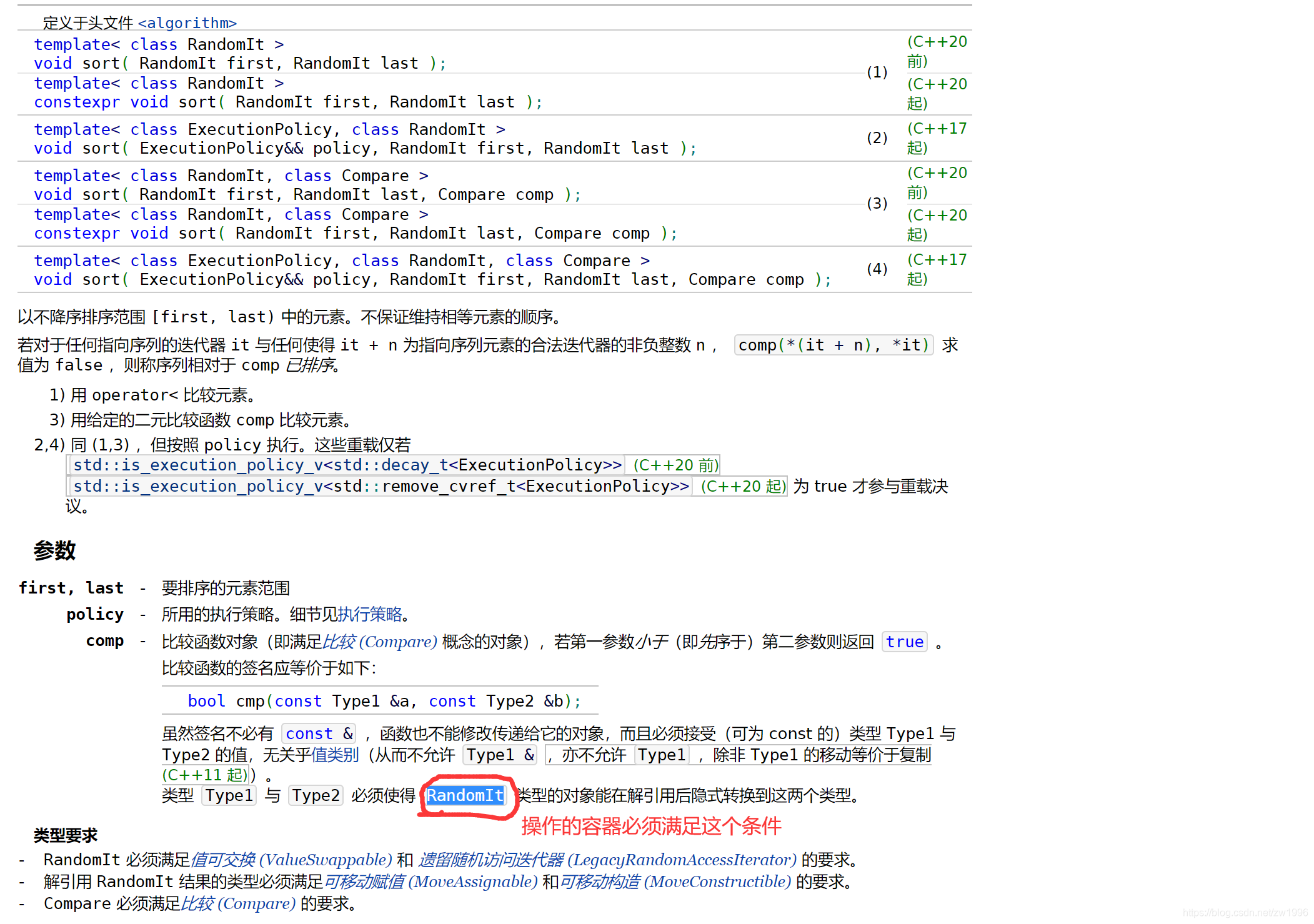The width and height of the screenshot is (1314, 924).
Task: Click the 'comp(*(it + n), *it)' code box
Action: [x=834, y=345]
